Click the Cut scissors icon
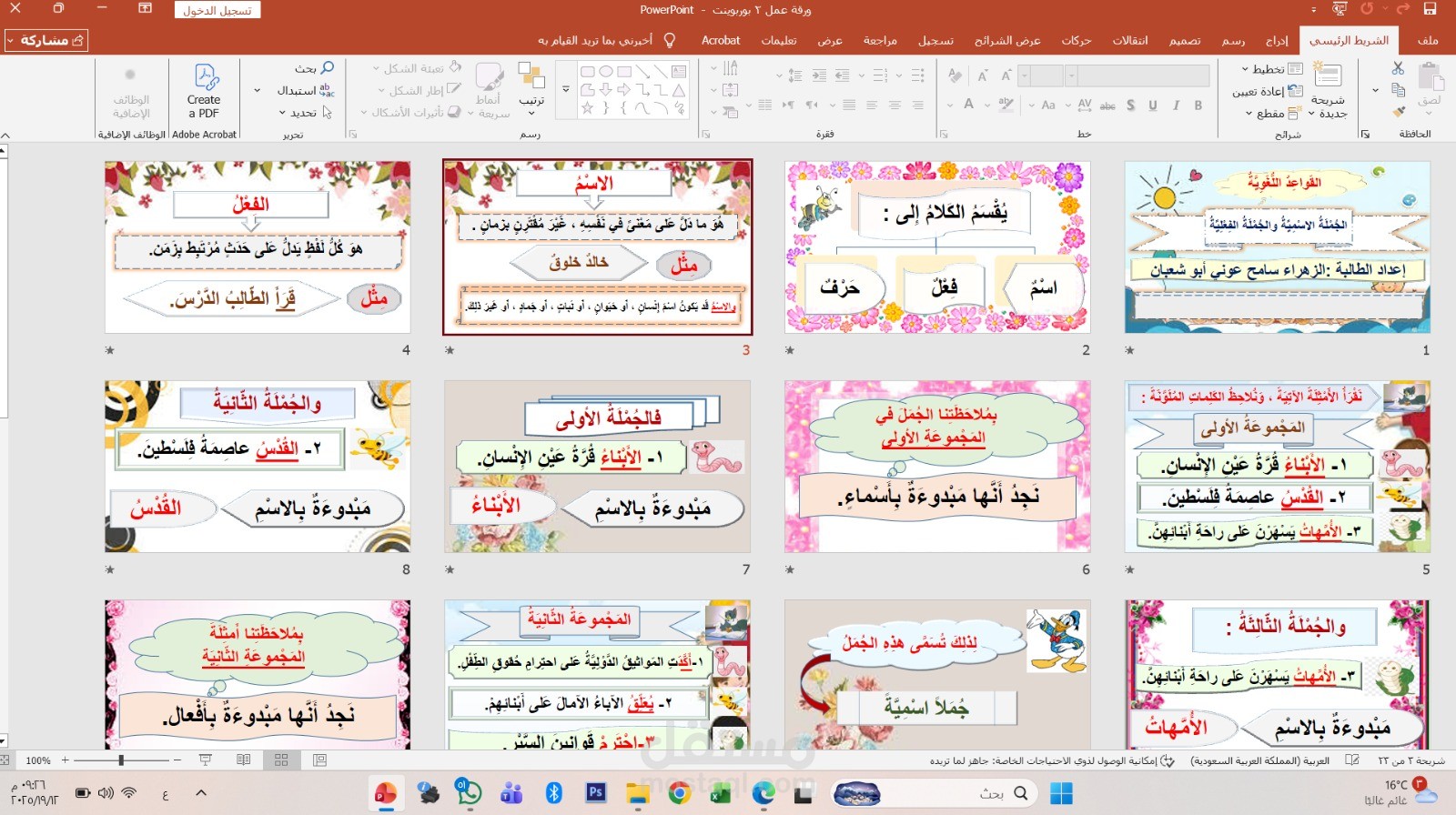 point(1398,68)
